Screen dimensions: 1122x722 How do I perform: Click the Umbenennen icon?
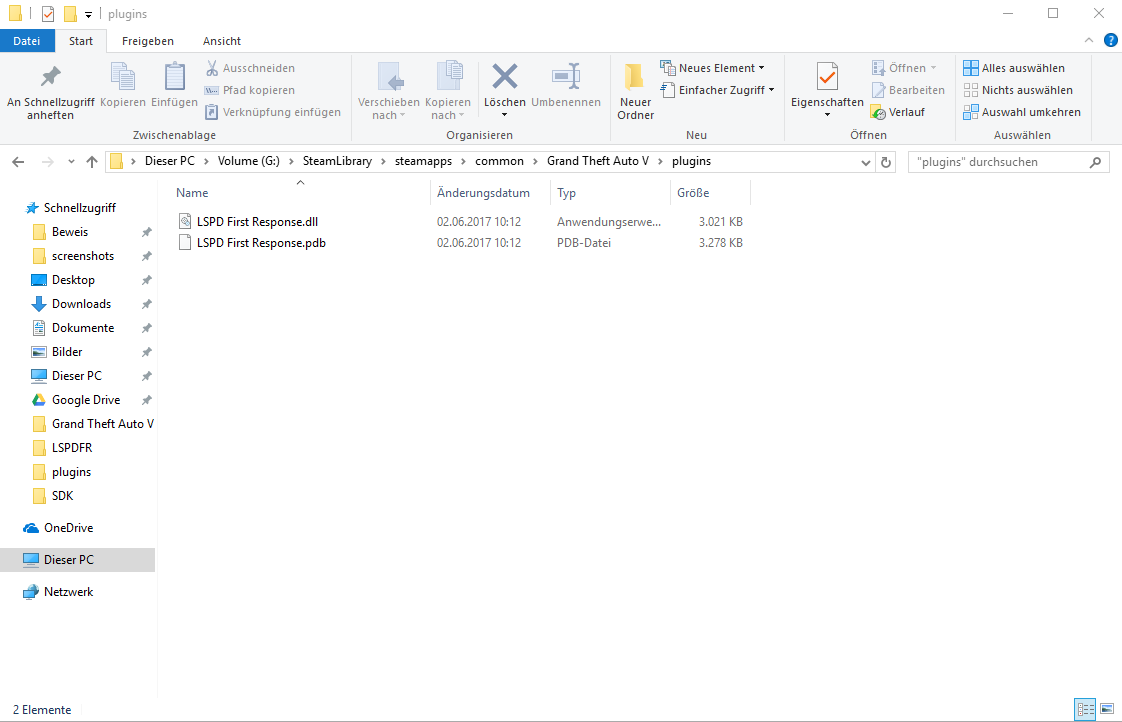click(566, 77)
